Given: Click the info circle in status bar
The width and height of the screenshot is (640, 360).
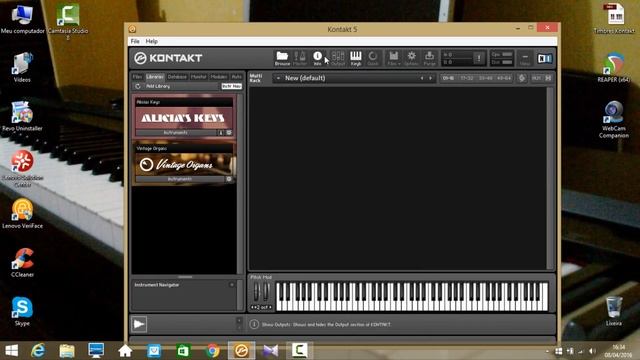Looking at the screenshot, I should [254, 324].
